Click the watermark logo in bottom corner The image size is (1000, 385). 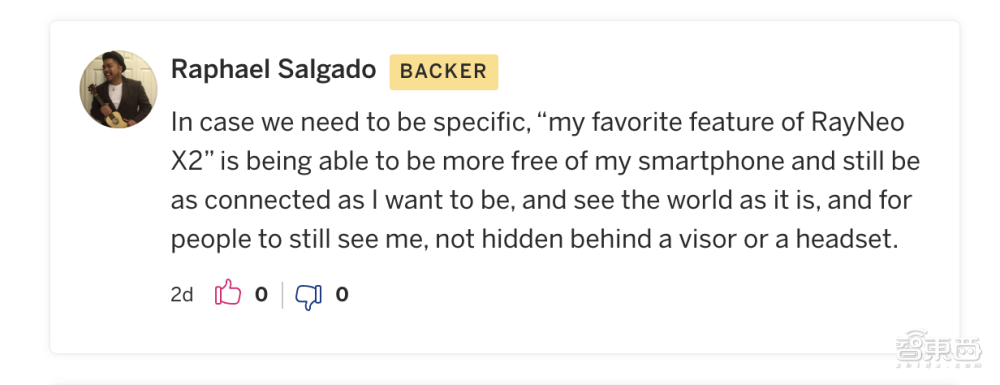pyautogui.click(x=938, y=351)
